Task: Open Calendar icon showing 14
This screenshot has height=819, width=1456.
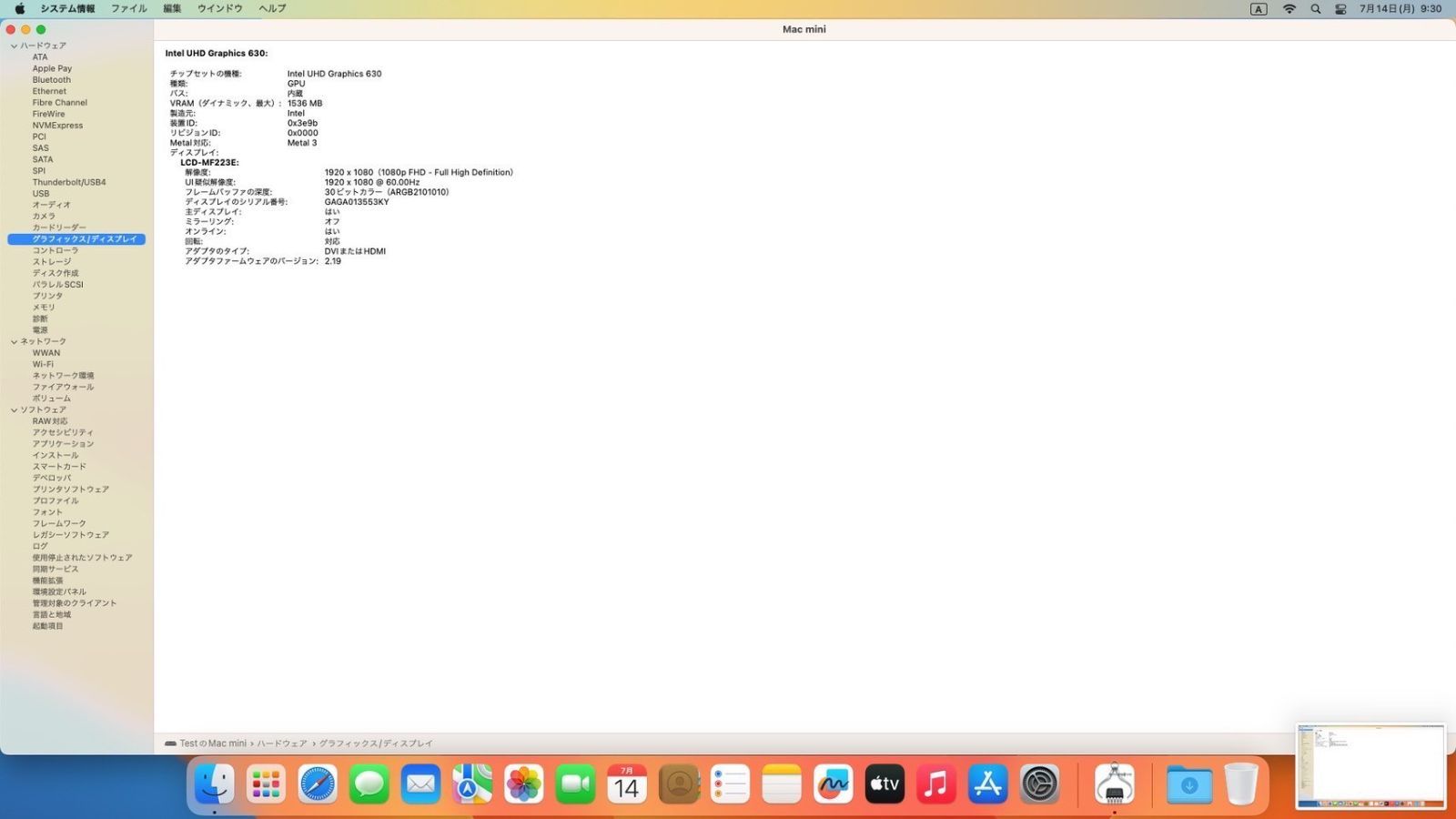Action: click(x=627, y=784)
